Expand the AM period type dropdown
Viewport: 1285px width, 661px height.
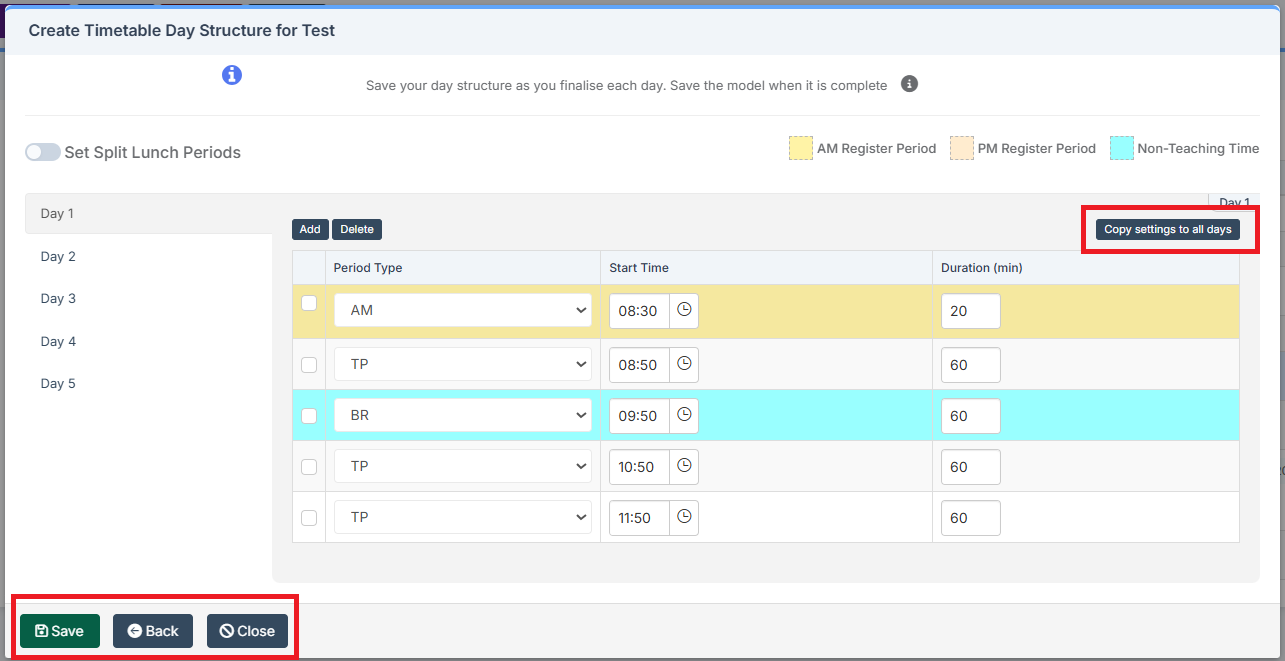[x=463, y=311]
